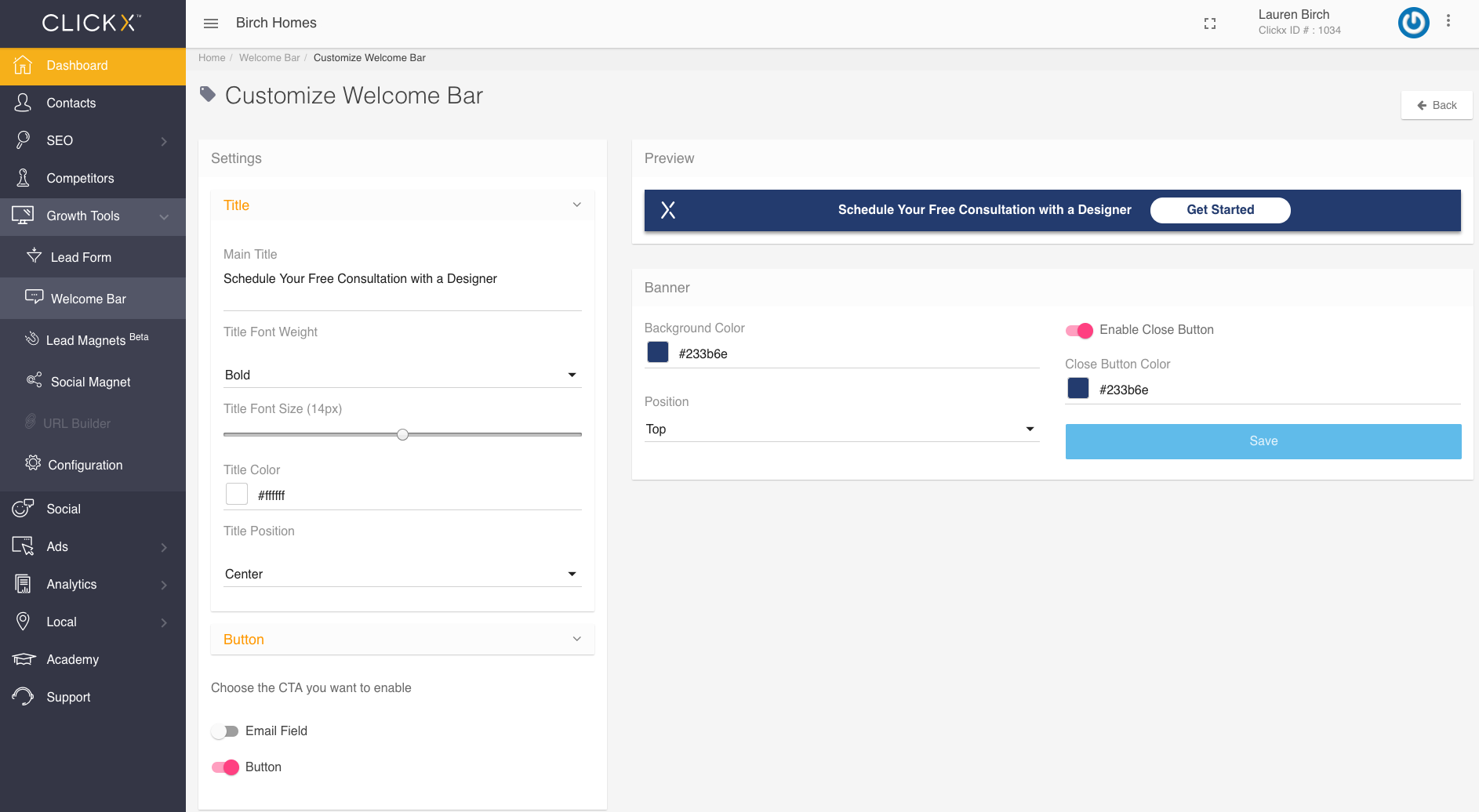Click the ClickX logo

click(x=92, y=23)
